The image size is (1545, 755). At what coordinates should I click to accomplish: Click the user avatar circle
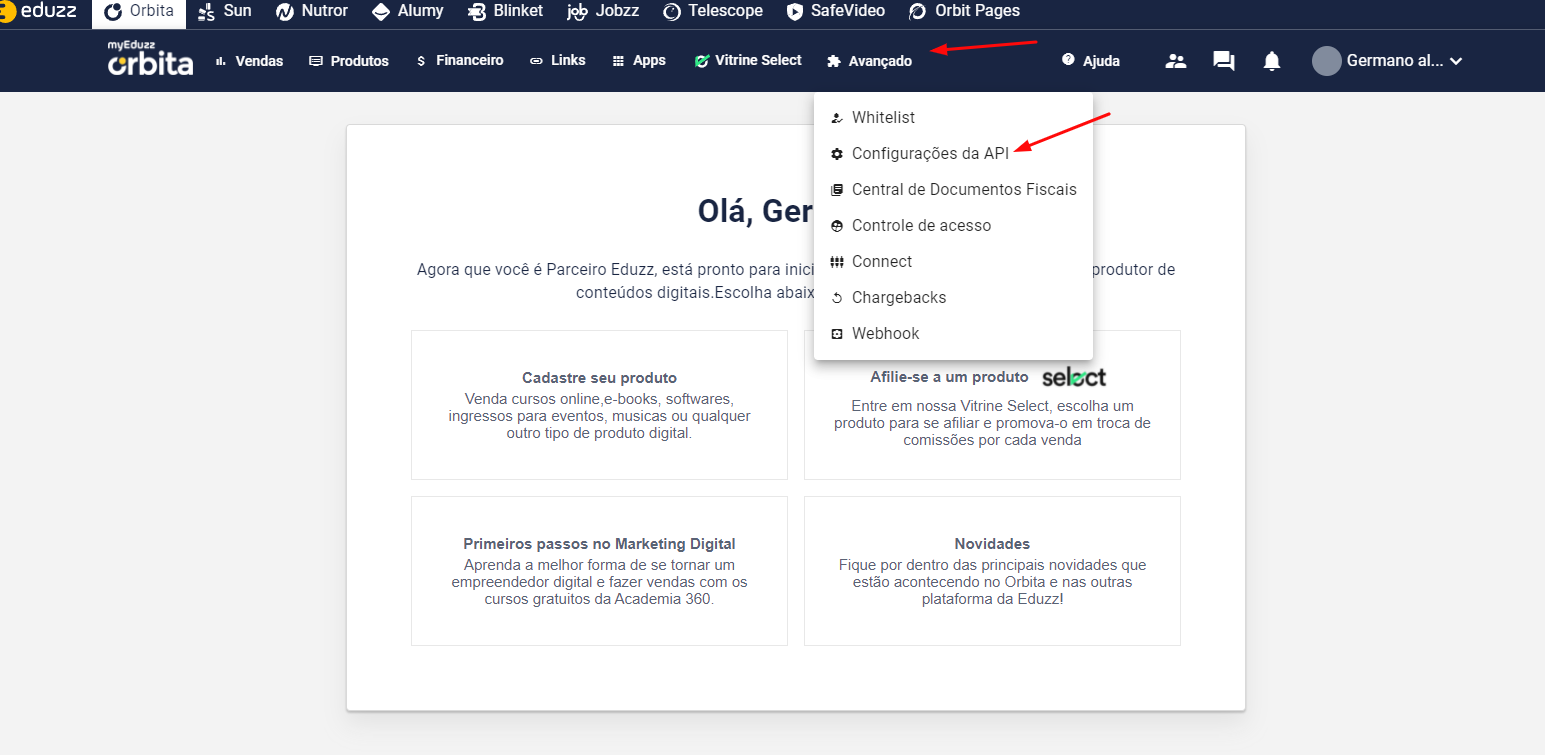1327,61
